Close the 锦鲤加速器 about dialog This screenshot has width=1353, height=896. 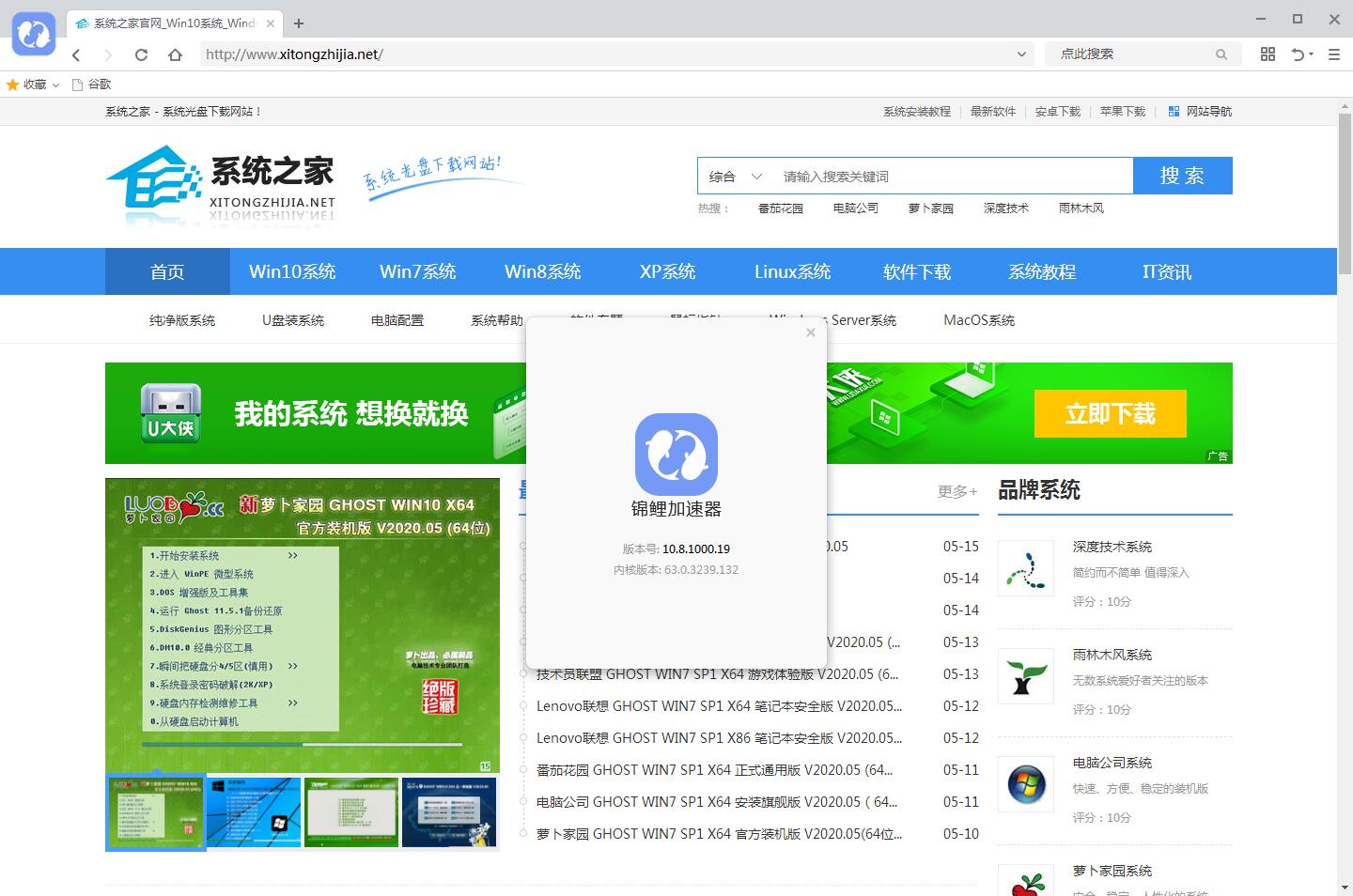coord(811,332)
